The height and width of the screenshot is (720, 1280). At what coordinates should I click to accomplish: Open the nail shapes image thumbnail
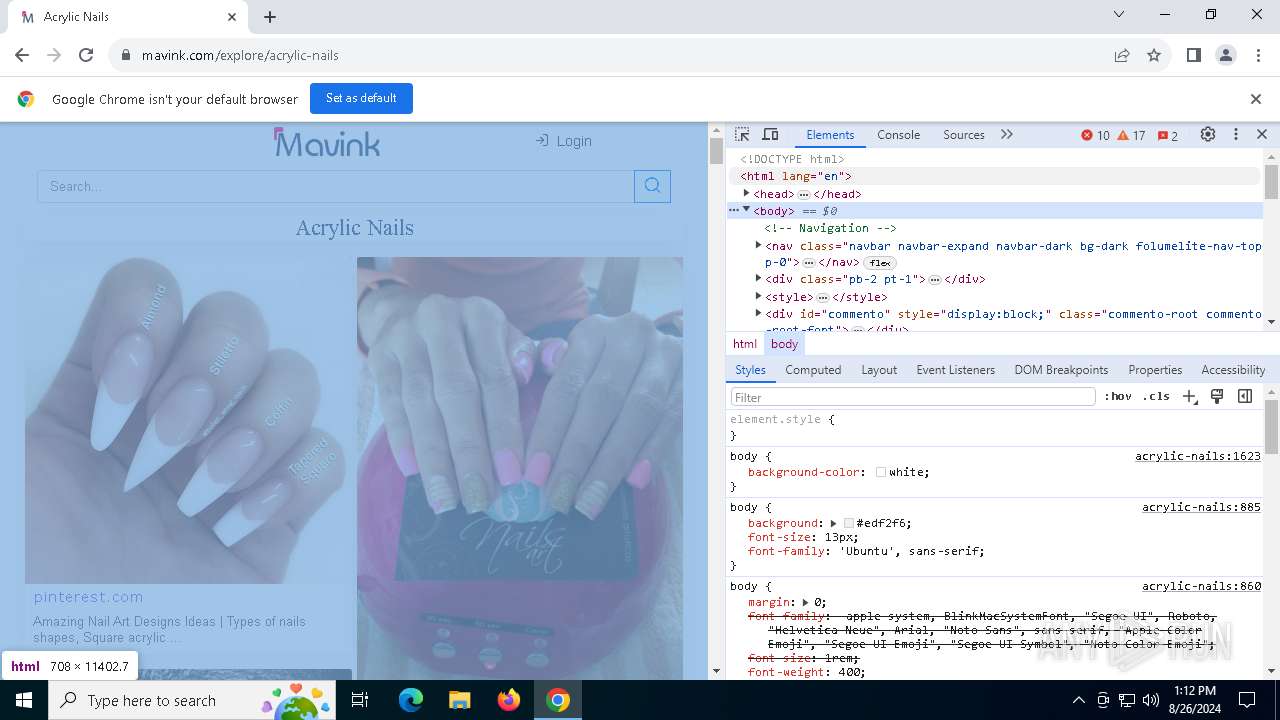188,420
